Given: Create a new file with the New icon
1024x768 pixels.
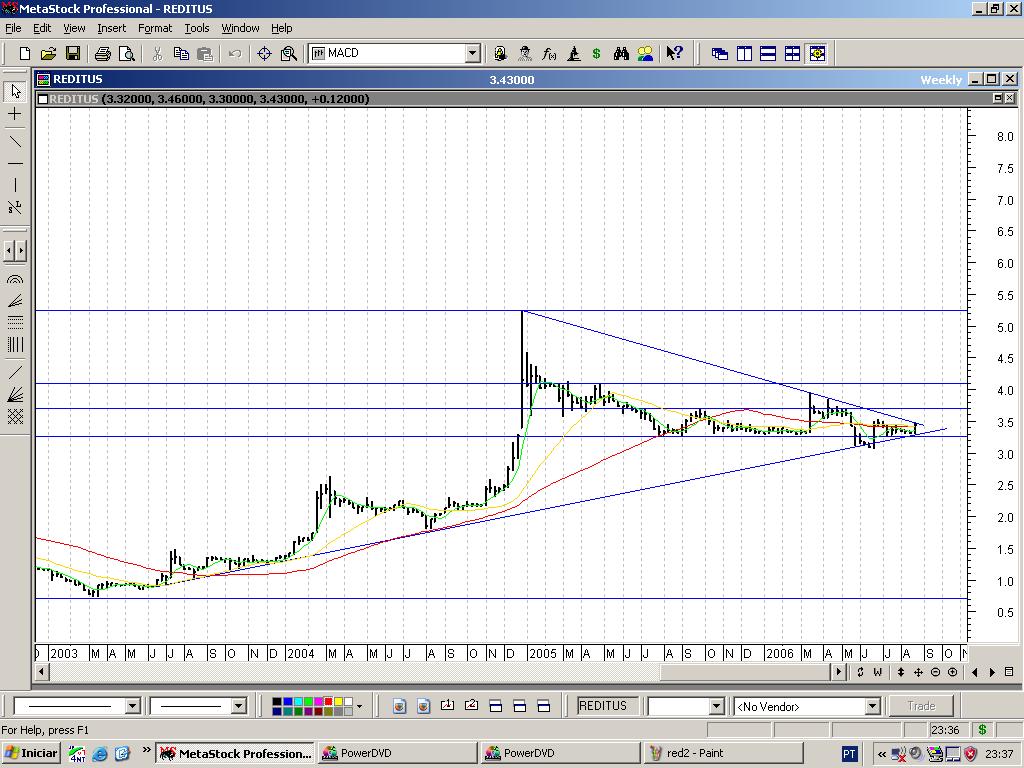Looking at the screenshot, I should [x=25, y=54].
